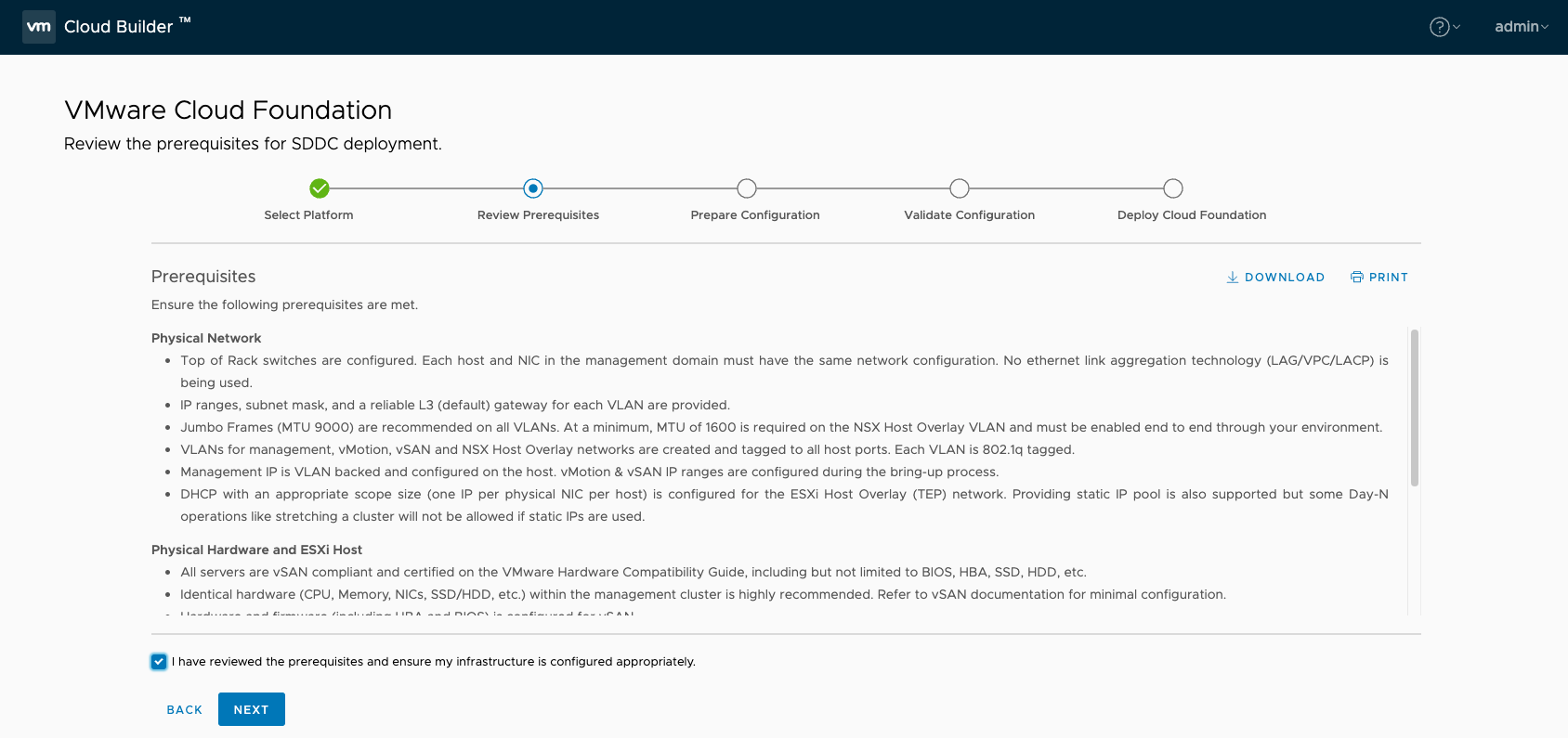Select the Deploy Cloud Foundation step label
This screenshot has width=1568, height=738.
(x=1192, y=215)
